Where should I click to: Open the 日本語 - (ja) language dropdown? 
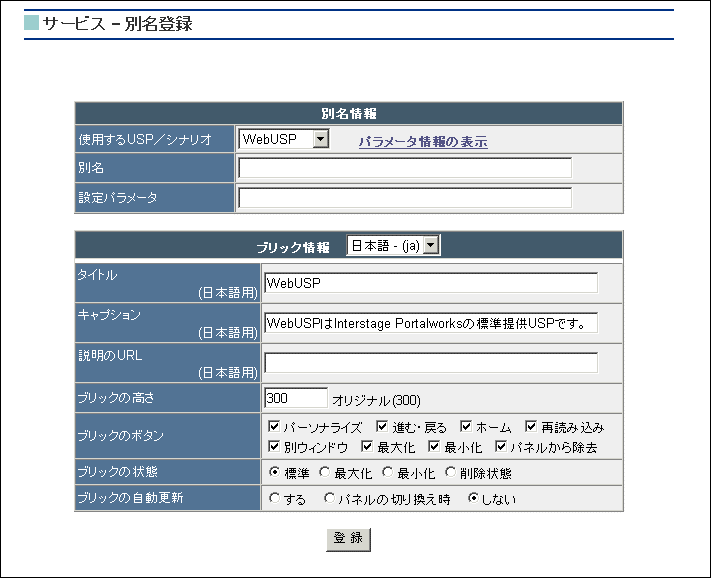coord(393,245)
